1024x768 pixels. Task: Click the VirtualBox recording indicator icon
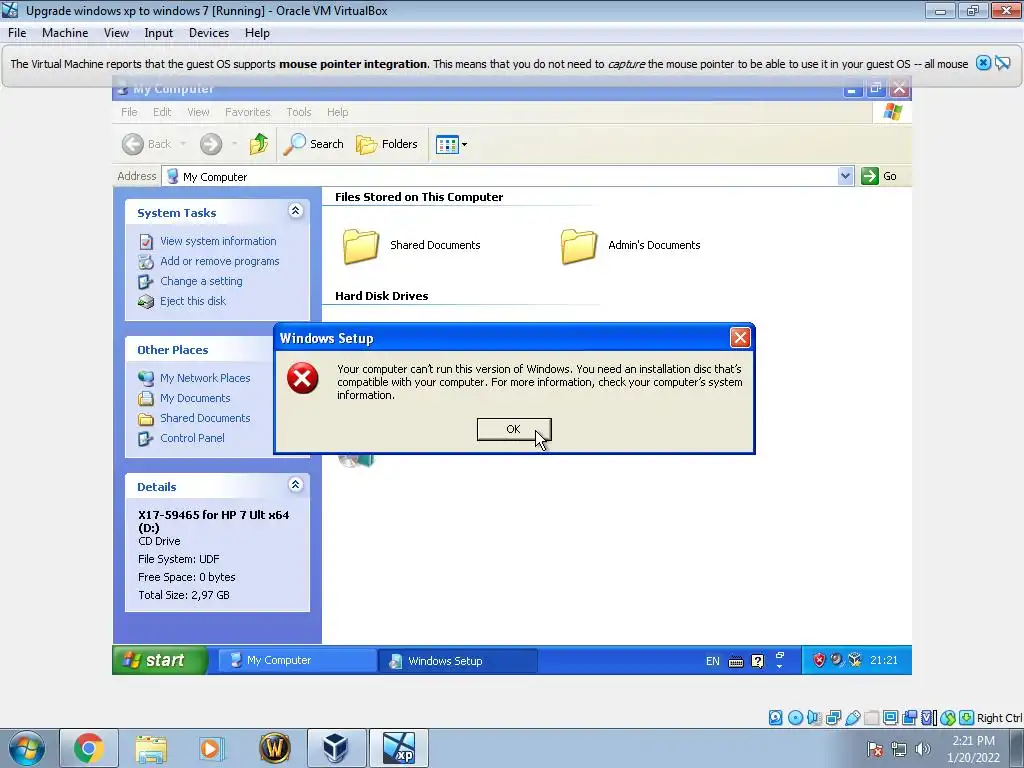pos(909,718)
